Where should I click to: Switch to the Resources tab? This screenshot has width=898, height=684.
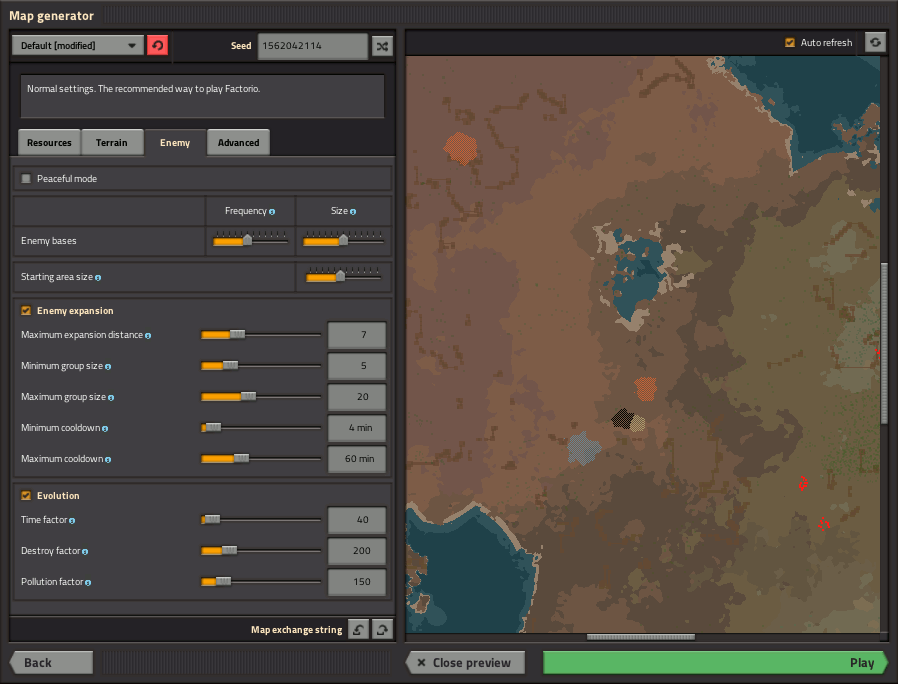click(x=49, y=143)
